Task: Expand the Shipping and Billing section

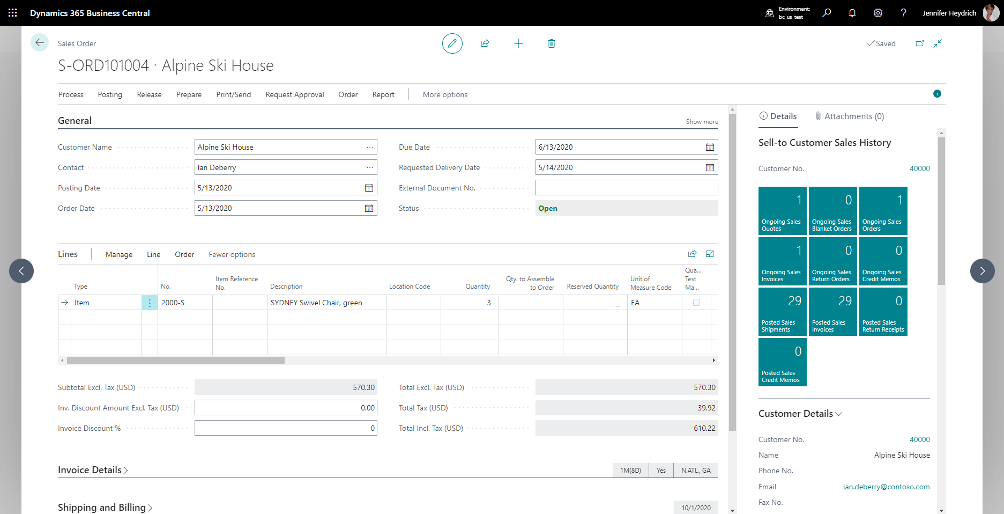Action: click(105, 508)
